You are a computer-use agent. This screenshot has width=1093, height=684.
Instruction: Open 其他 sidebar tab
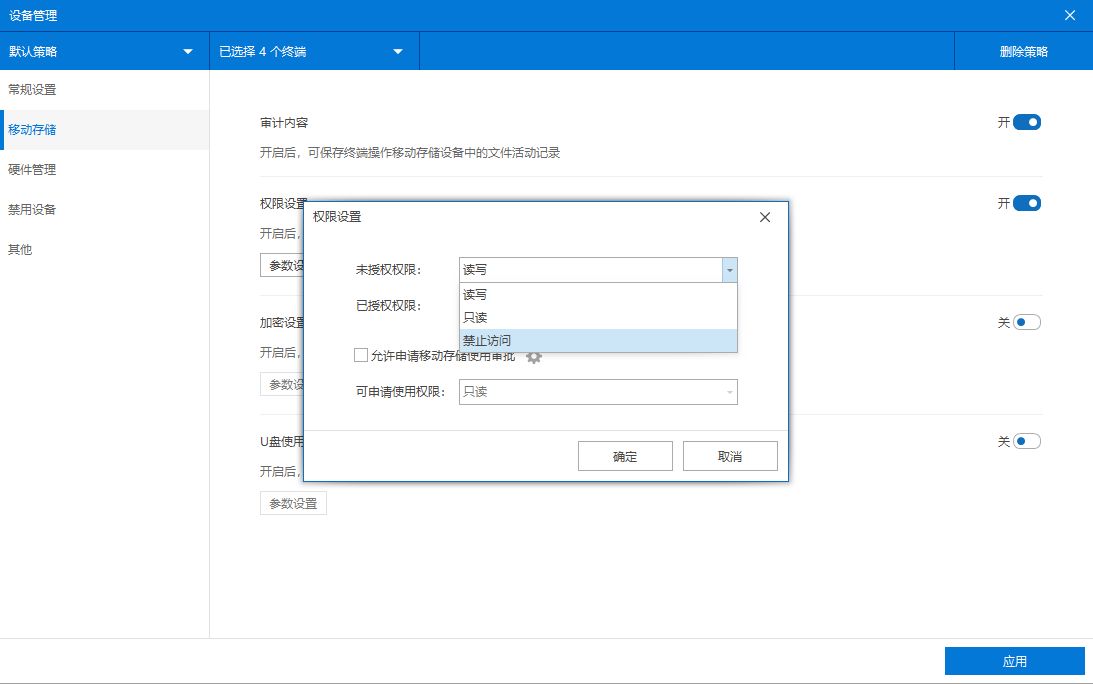tap(105, 250)
